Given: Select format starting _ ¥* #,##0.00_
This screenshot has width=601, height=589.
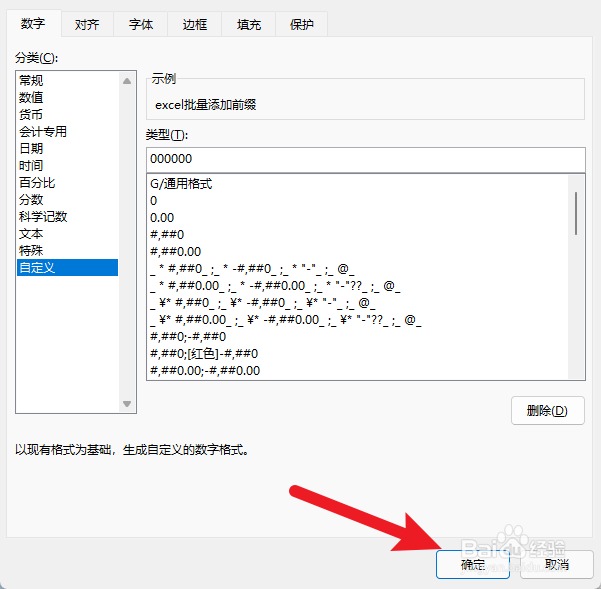Looking at the screenshot, I should [x=358, y=320].
